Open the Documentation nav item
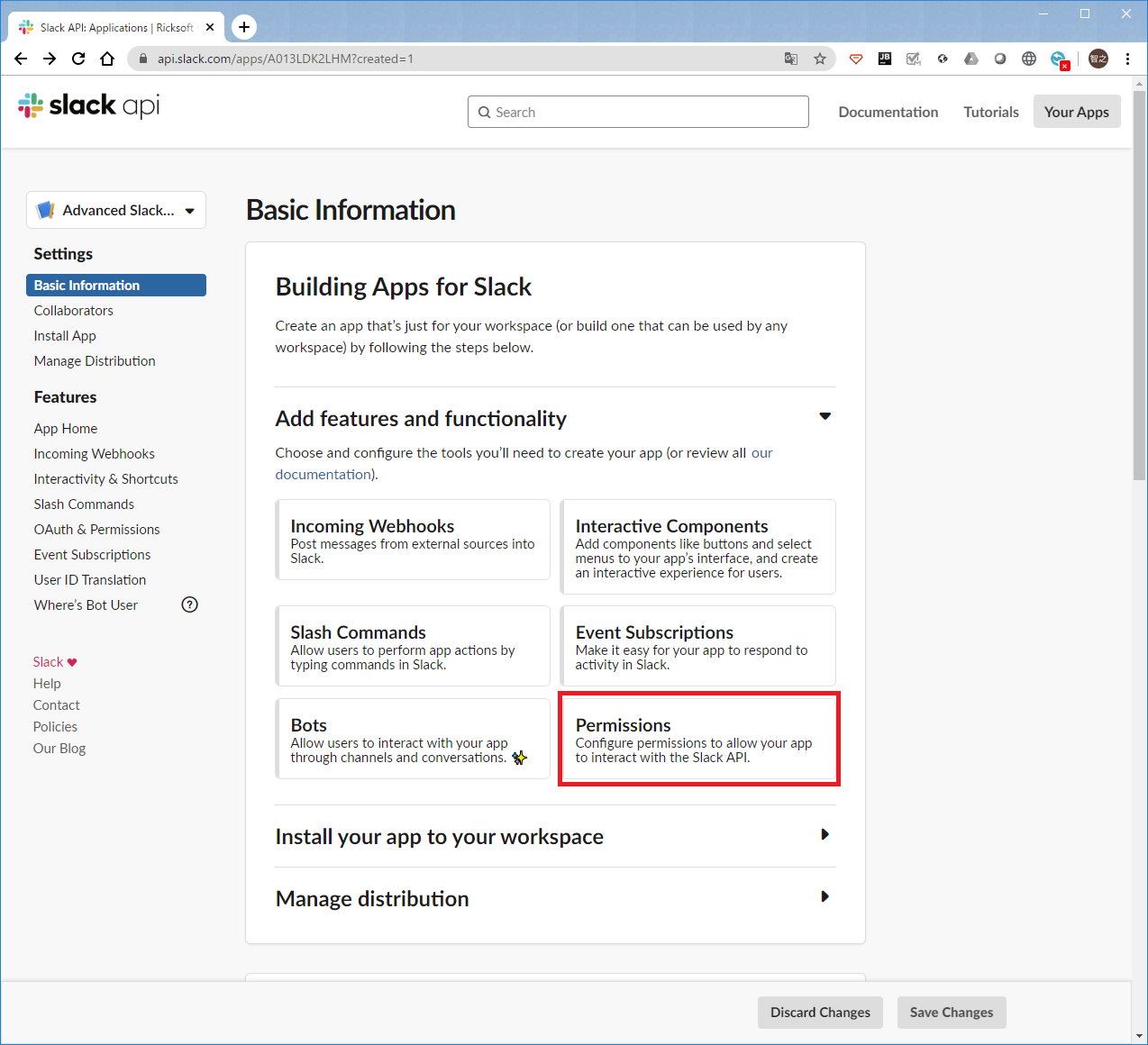 [x=888, y=112]
